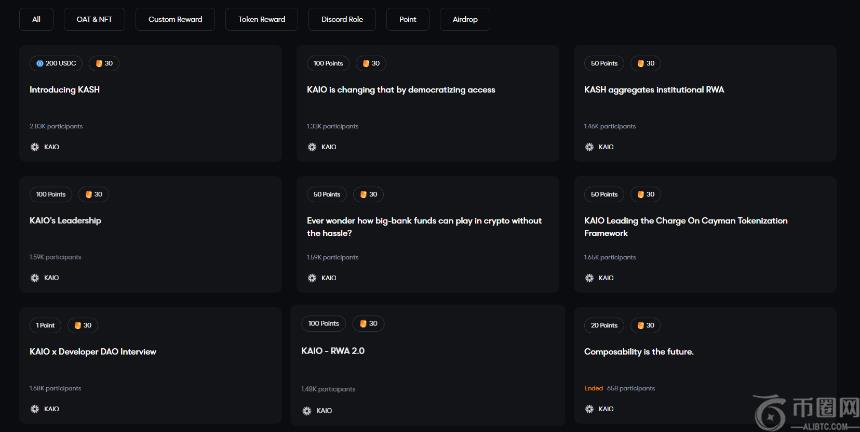
Task: Click the orange 'Ended' status label
Action: pyautogui.click(x=593, y=388)
